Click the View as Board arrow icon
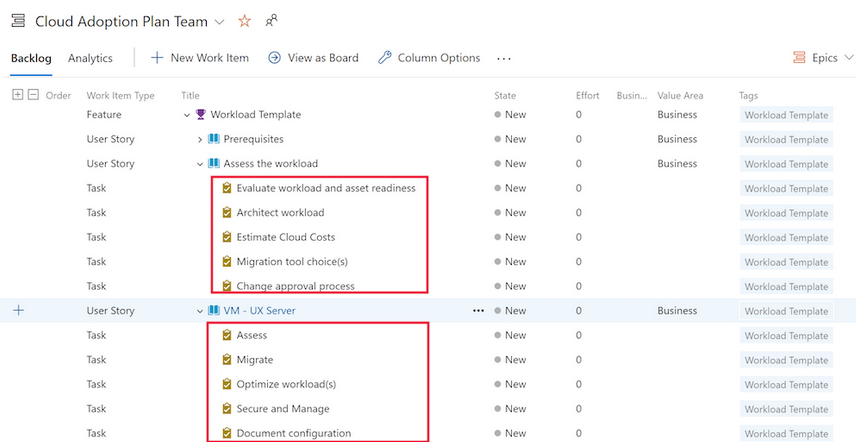The width and height of the screenshot is (856, 442). [x=274, y=58]
